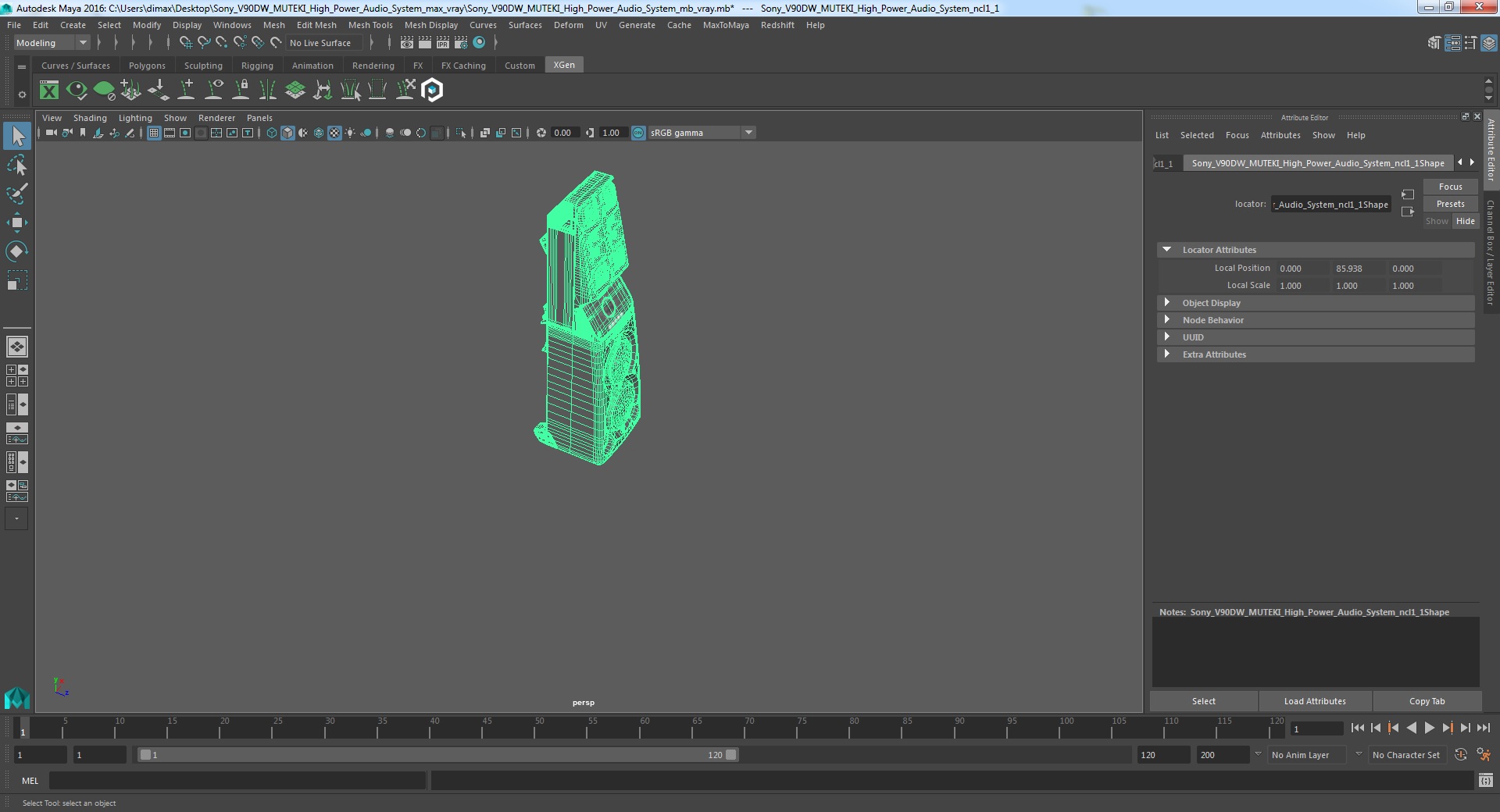Click the Select button
Image resolution: width=1500 pixels, height=812 pixels.
1203,701
